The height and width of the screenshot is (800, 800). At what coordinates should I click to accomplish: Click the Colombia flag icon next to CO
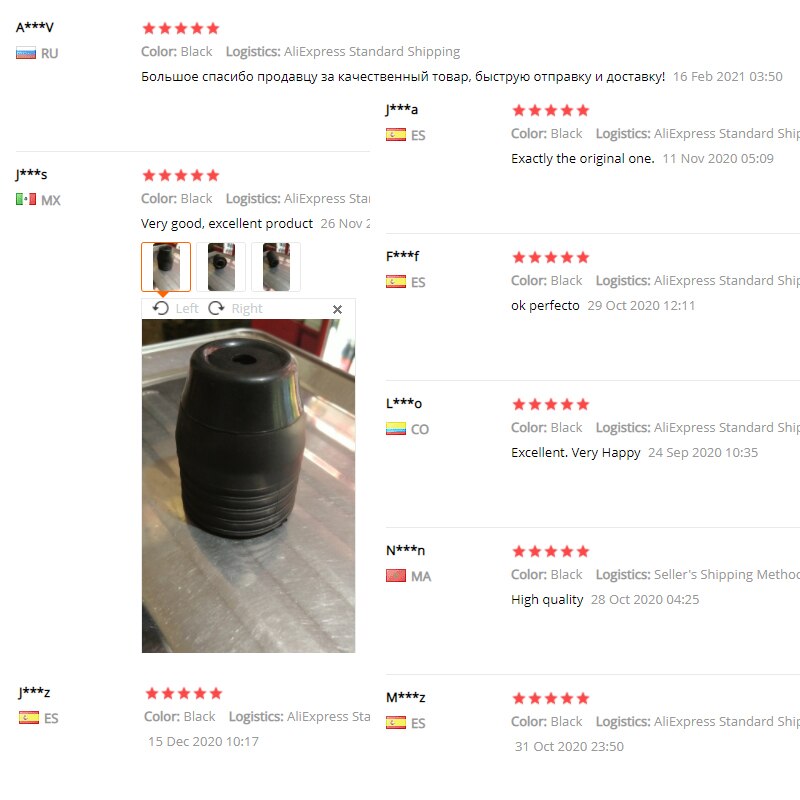click(x=396, y=429)
